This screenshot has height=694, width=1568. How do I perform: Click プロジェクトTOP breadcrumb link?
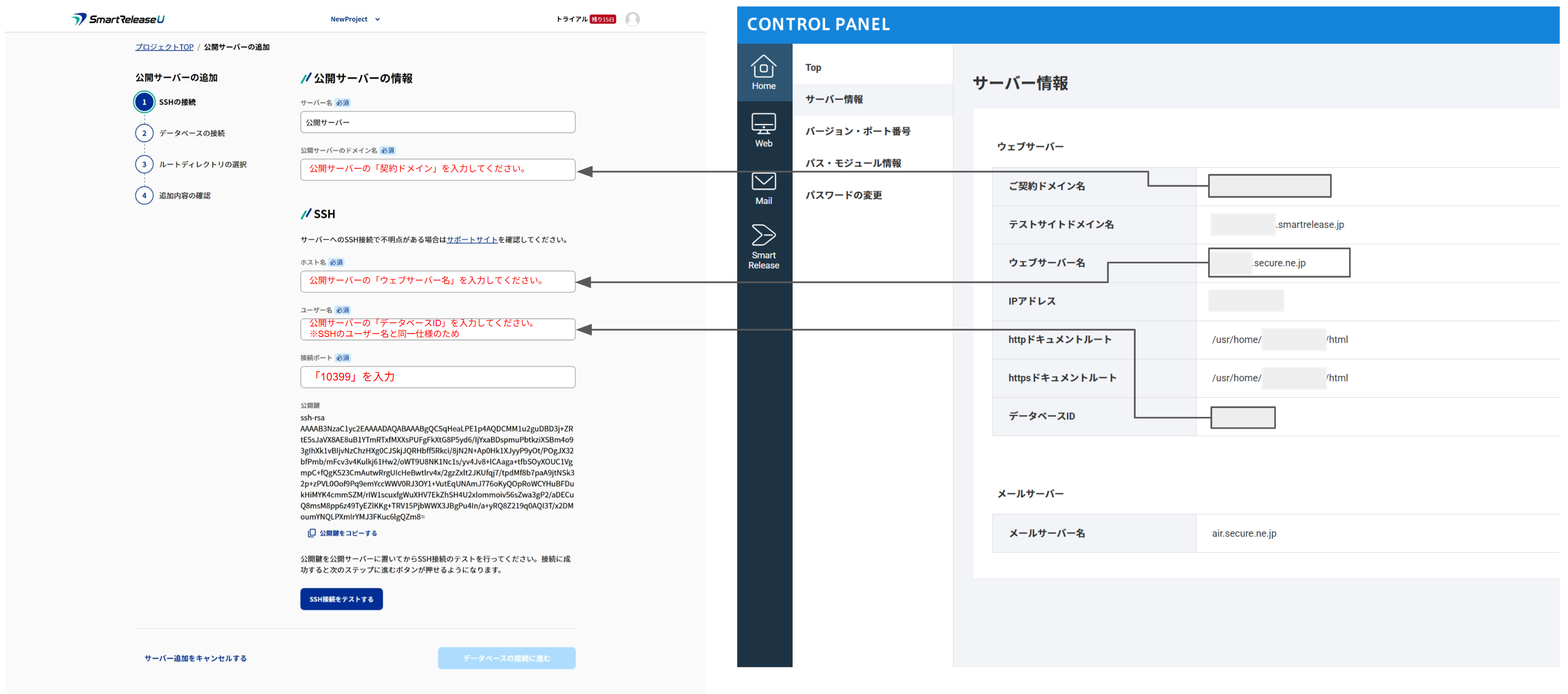pyautogui.click(x=164, y=47)
